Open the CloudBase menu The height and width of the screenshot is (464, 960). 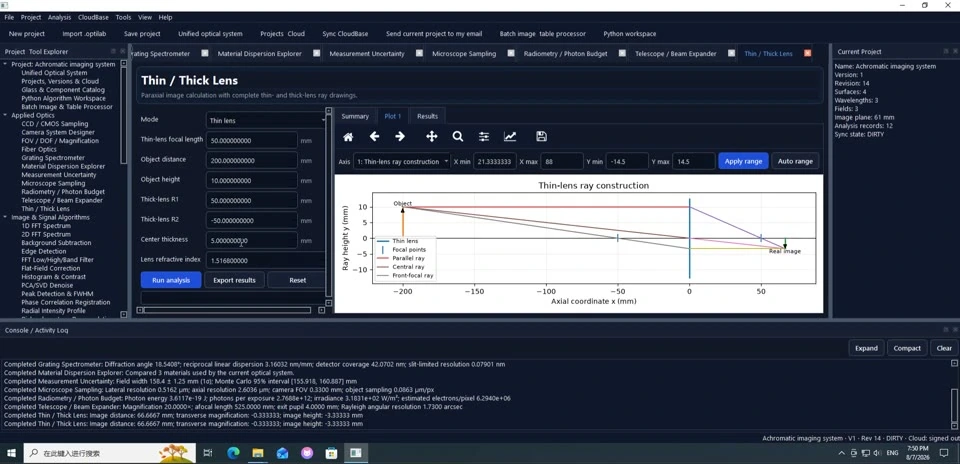pos(94,18)
